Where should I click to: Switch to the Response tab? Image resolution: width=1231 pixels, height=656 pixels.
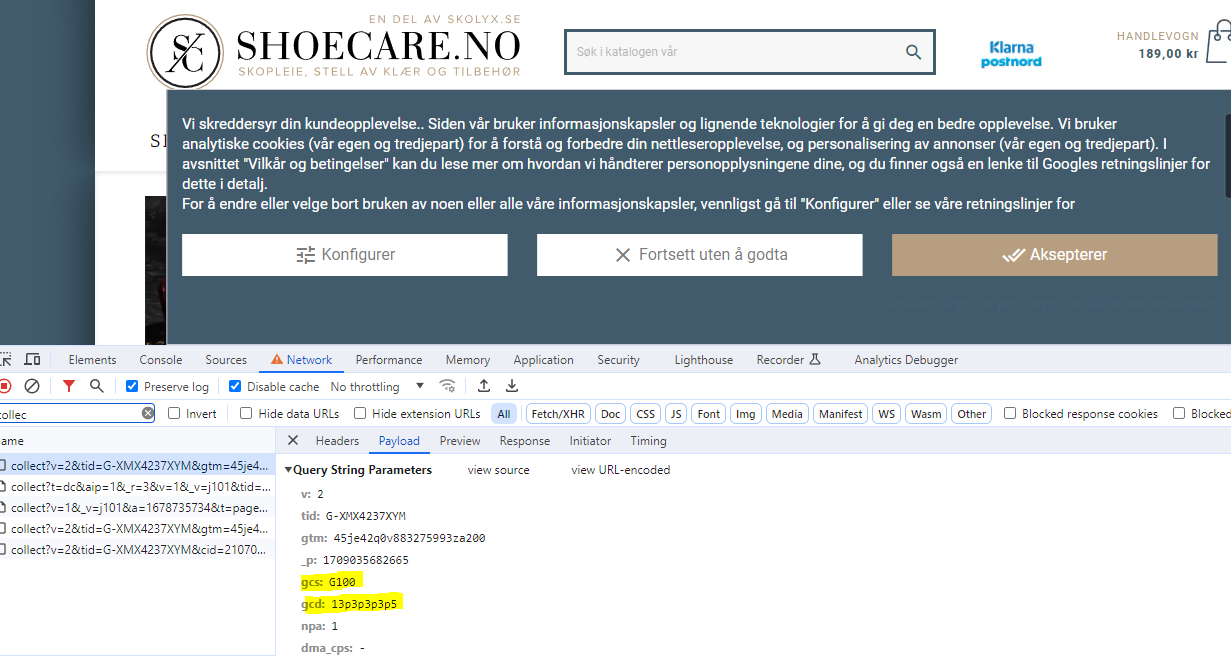tap(525, 441)
